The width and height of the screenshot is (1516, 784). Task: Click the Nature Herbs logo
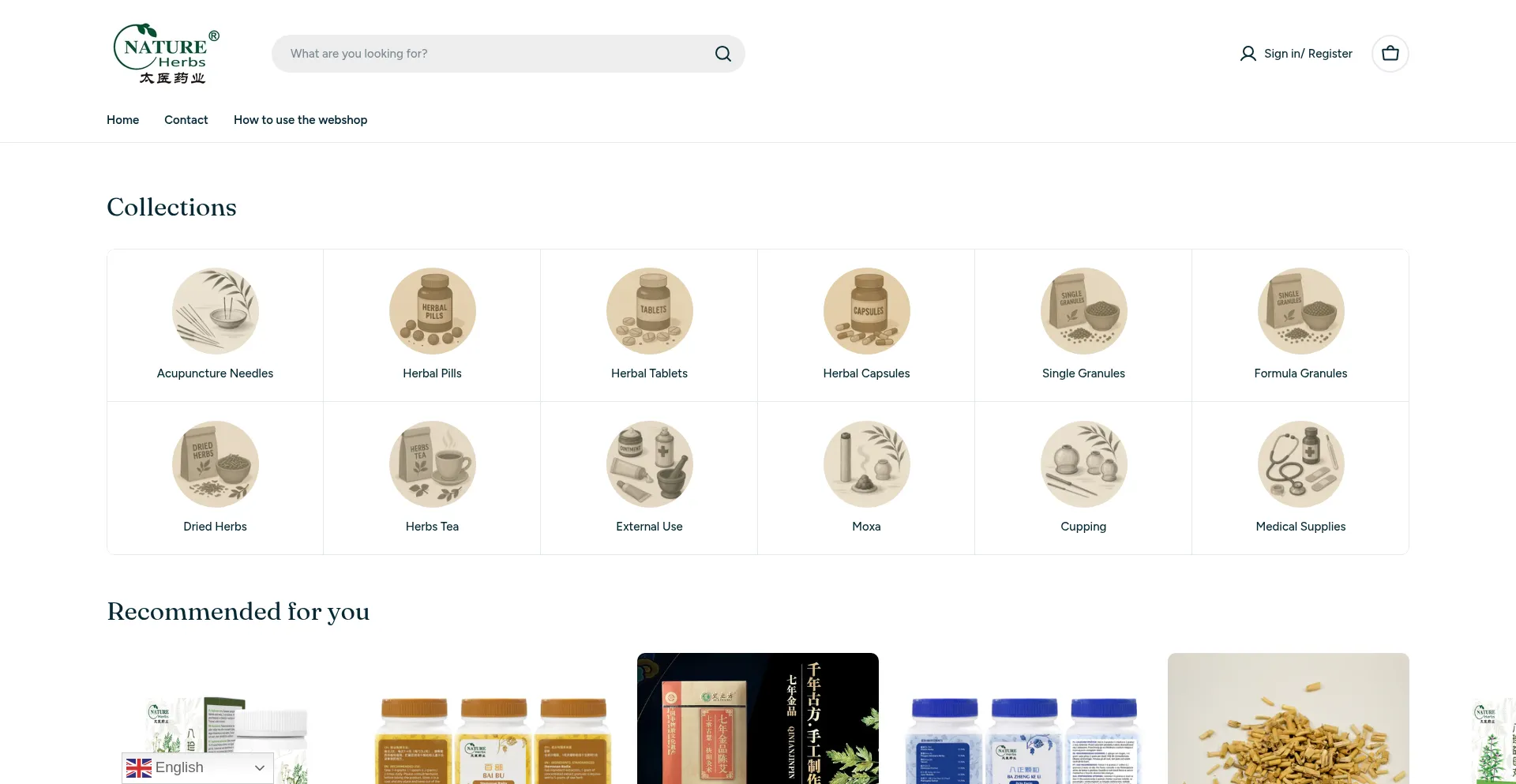point(167,54)
